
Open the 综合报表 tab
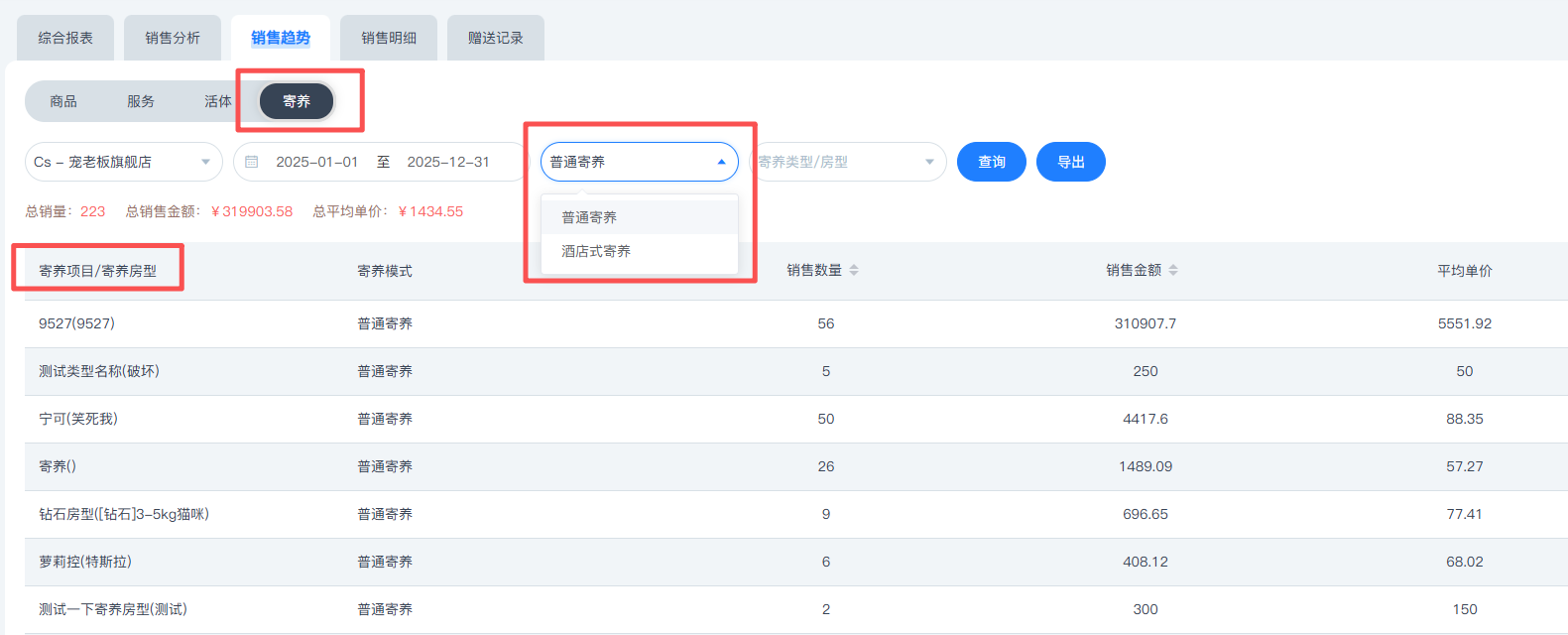65,38
